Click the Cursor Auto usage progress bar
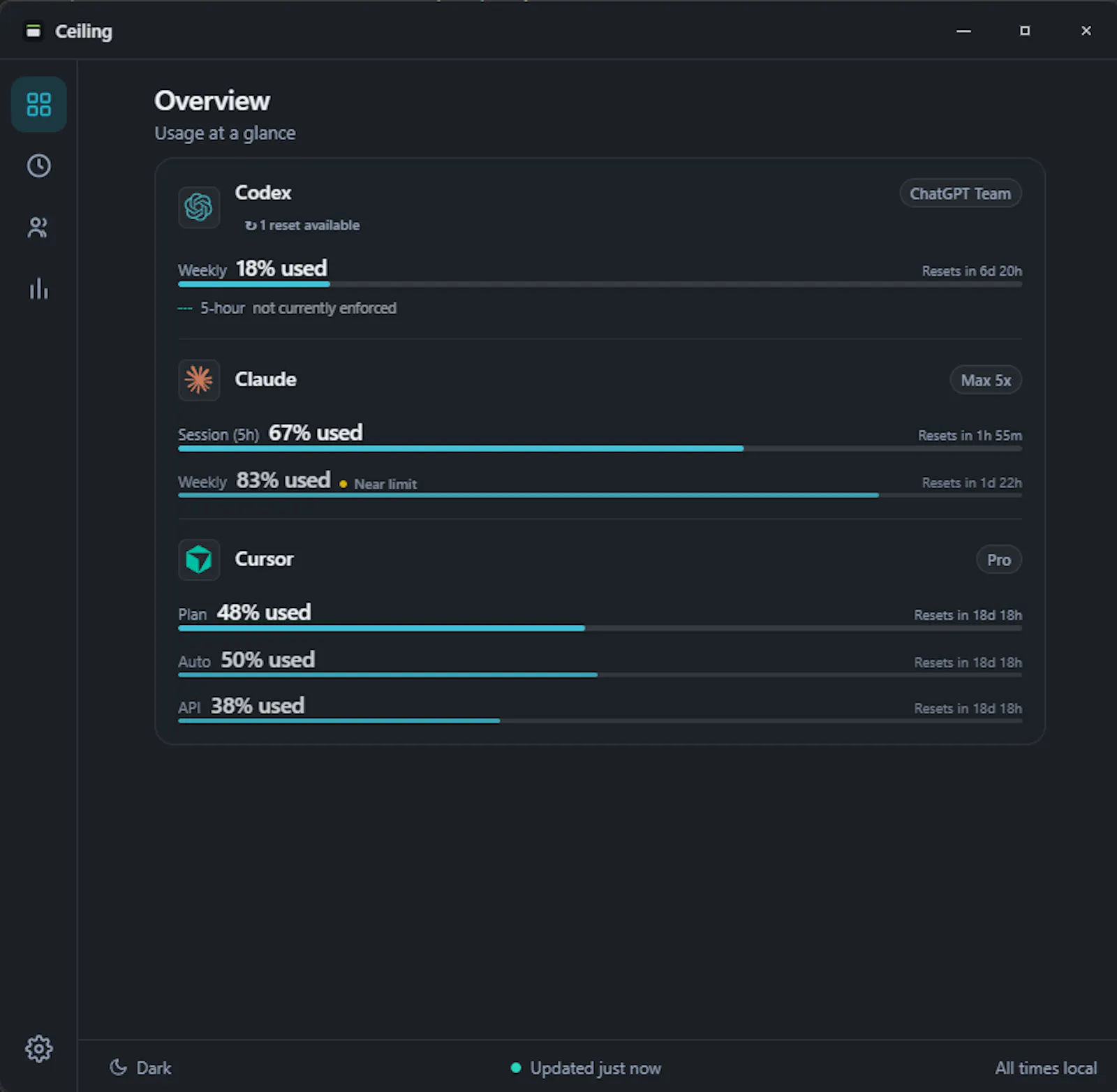The image size is (1117, 1092). (x=600, y=674)
